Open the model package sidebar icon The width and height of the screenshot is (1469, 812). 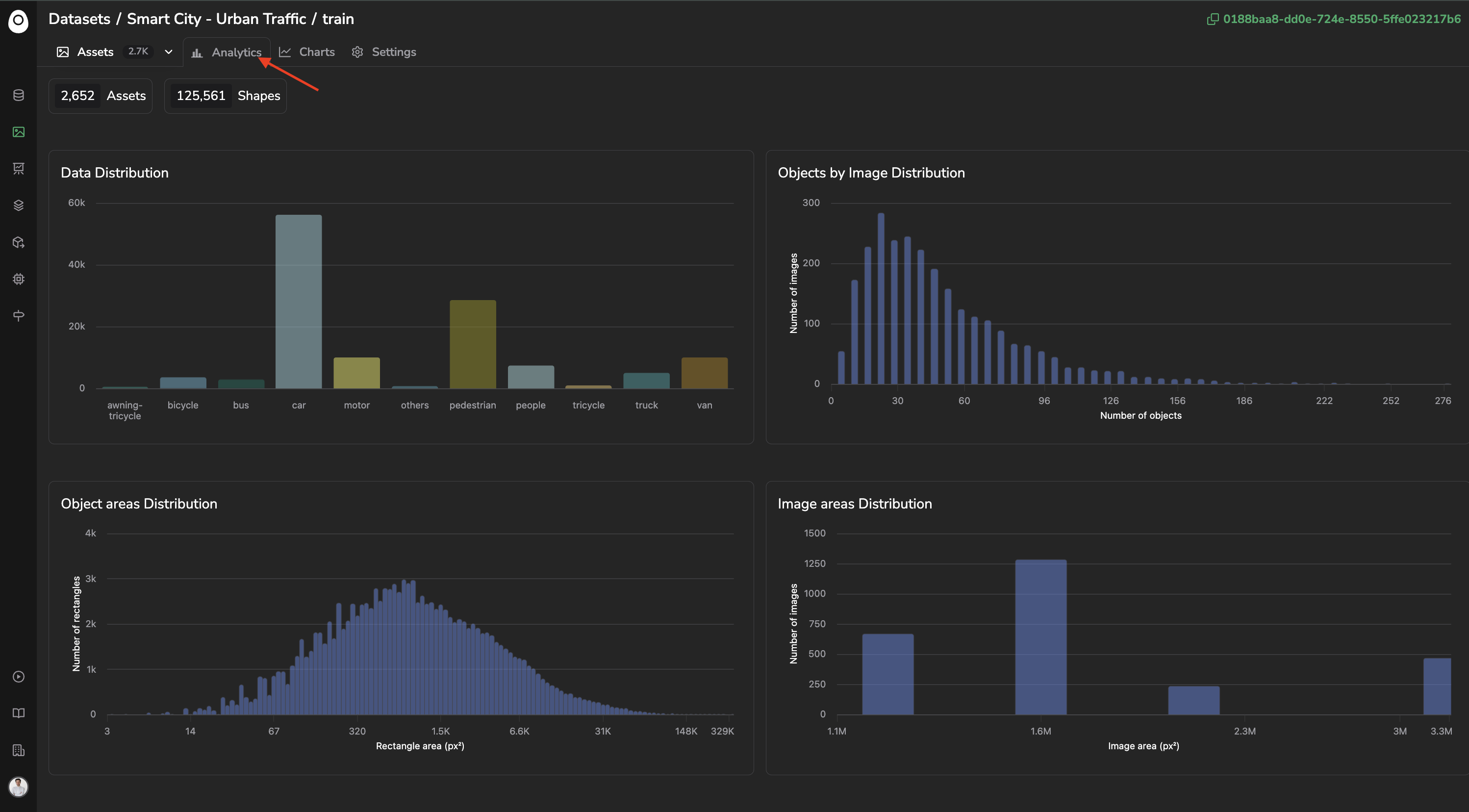pyautogui.click(x=18, y=242)
